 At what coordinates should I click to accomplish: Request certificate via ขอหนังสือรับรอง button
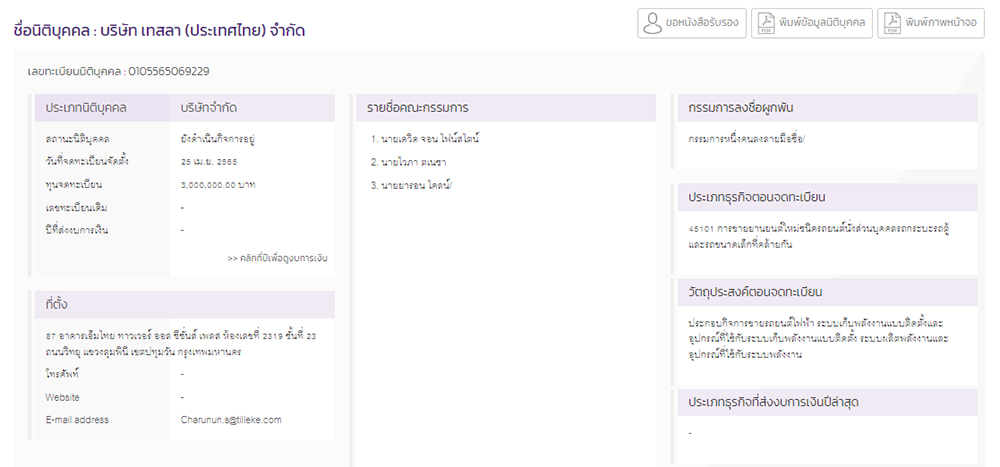[692, 23]
